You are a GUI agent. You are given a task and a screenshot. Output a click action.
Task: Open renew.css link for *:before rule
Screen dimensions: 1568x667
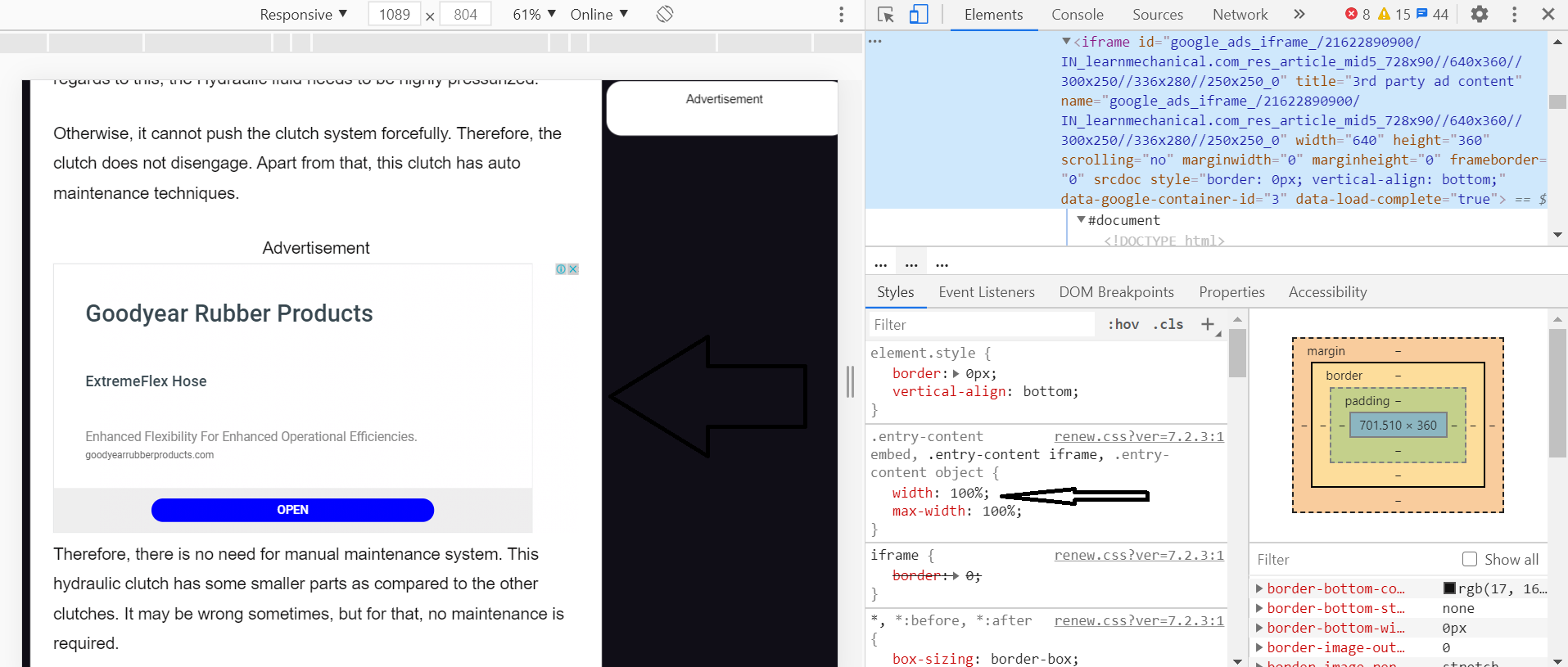1139,620
